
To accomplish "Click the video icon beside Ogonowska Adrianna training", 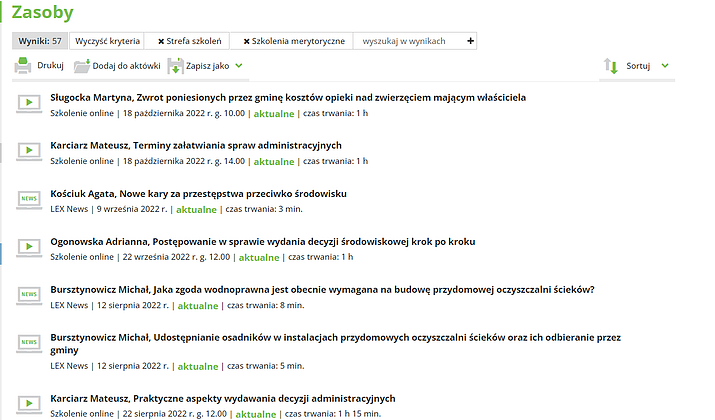I will click(x=27, y=247).
